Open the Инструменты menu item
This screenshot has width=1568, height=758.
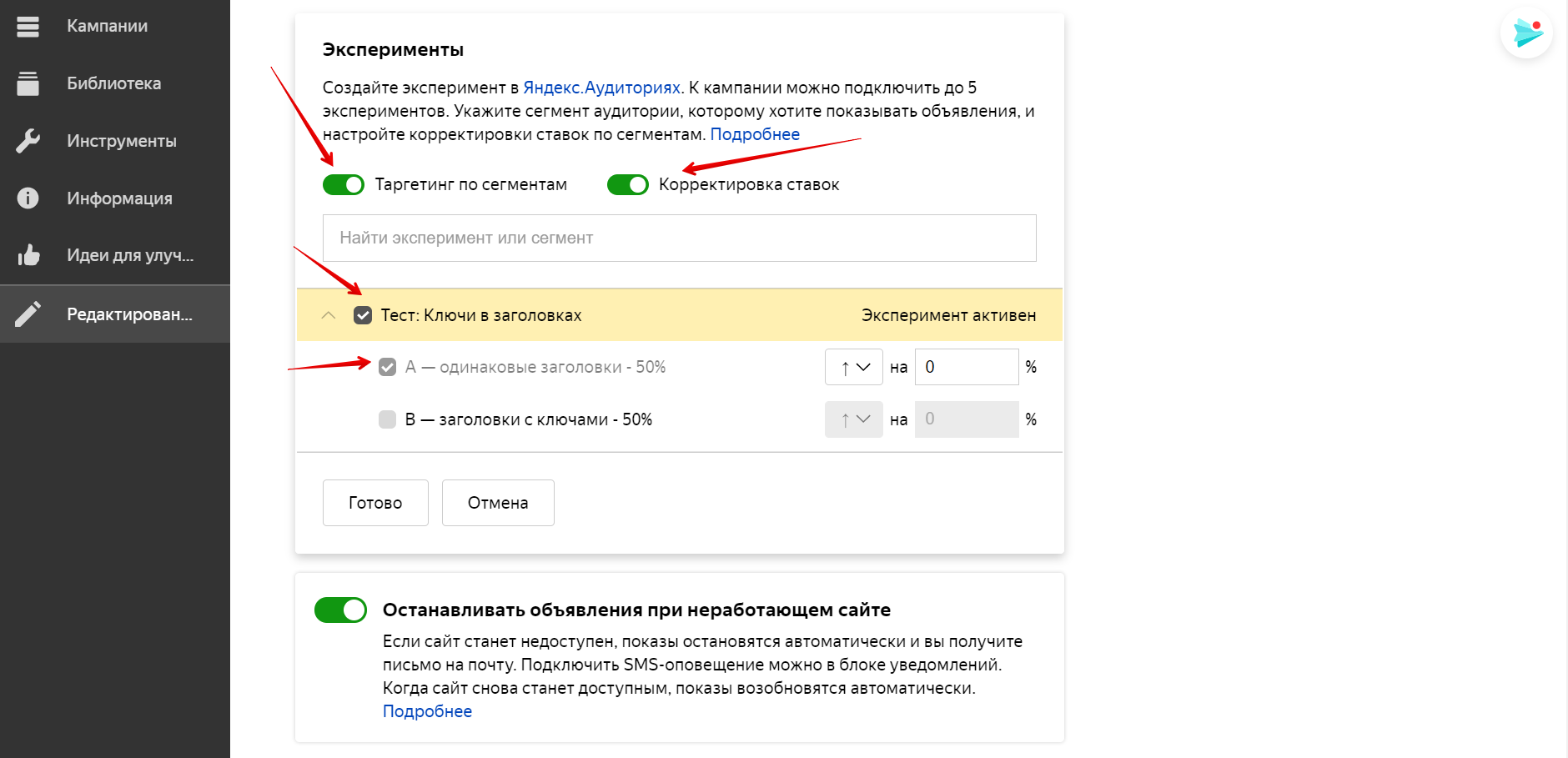click(122, 141)
